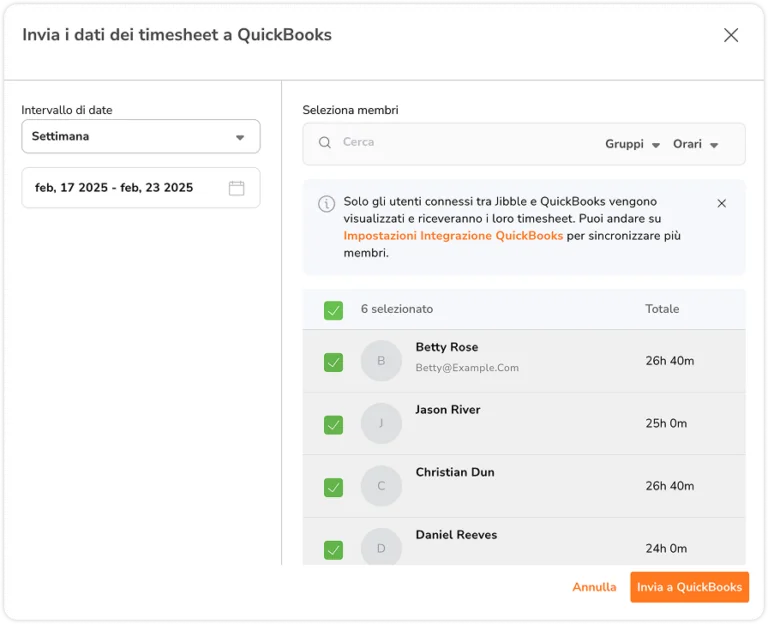Click Jason River's avatar
The height and width of the screenshot is (624, 768).
click(x=381, y=423)
